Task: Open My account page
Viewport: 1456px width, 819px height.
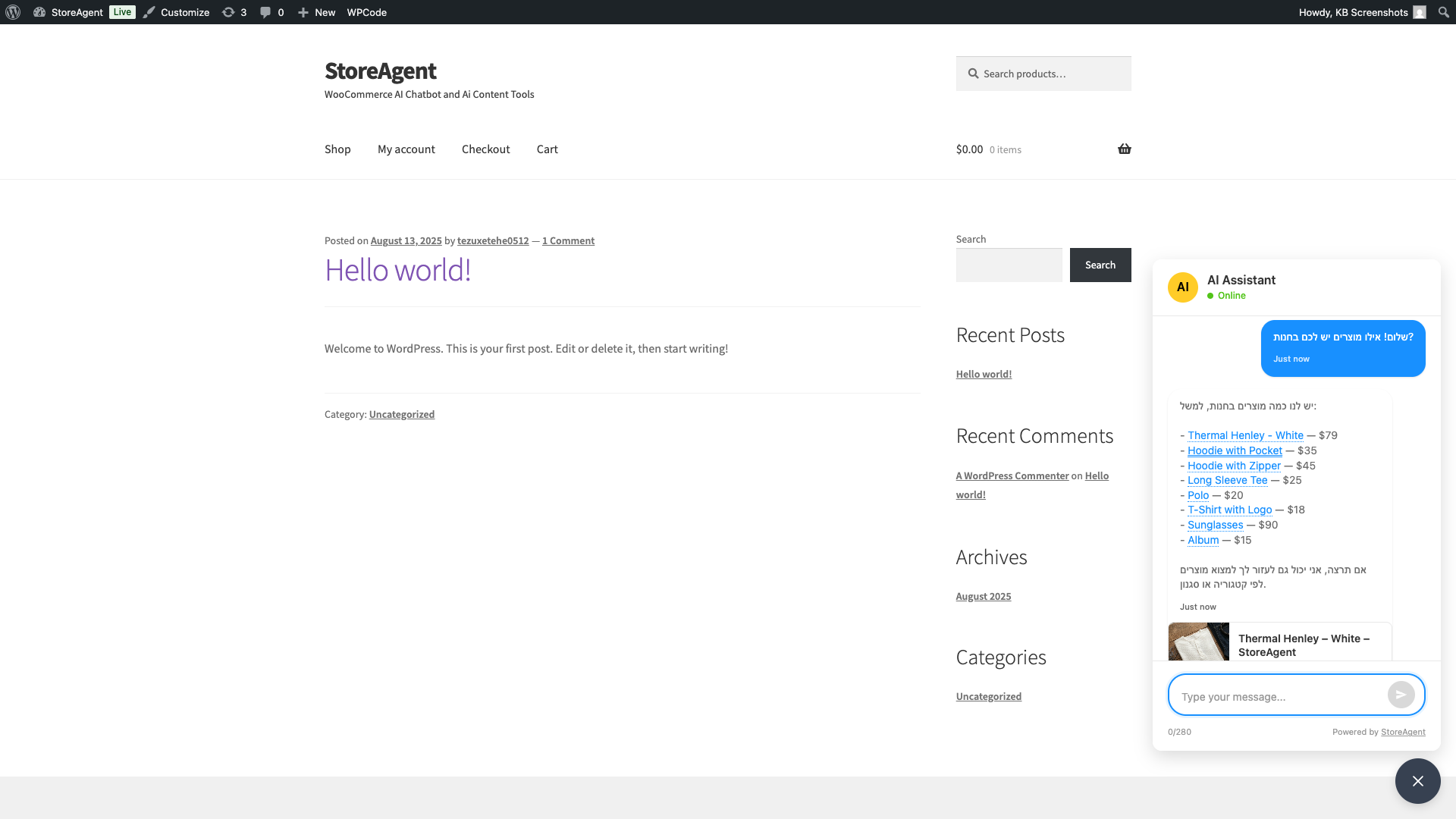Action: pos(406,149)
